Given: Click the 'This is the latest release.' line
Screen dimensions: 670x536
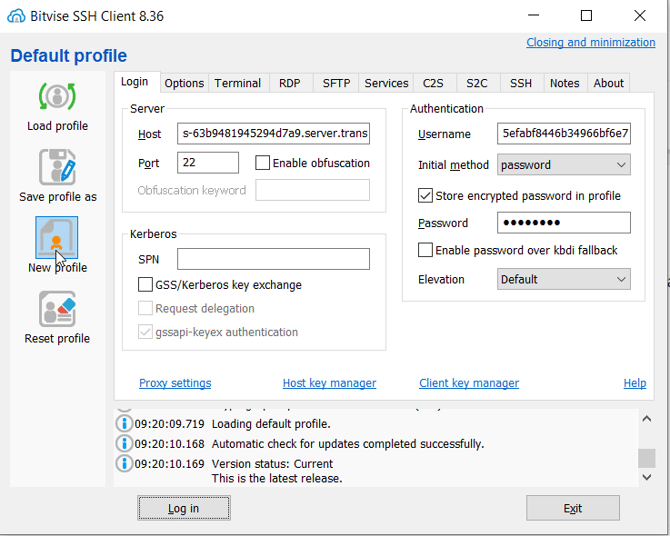Looking at the screenshot, I should pyautogui.click(x=277, y=478).
